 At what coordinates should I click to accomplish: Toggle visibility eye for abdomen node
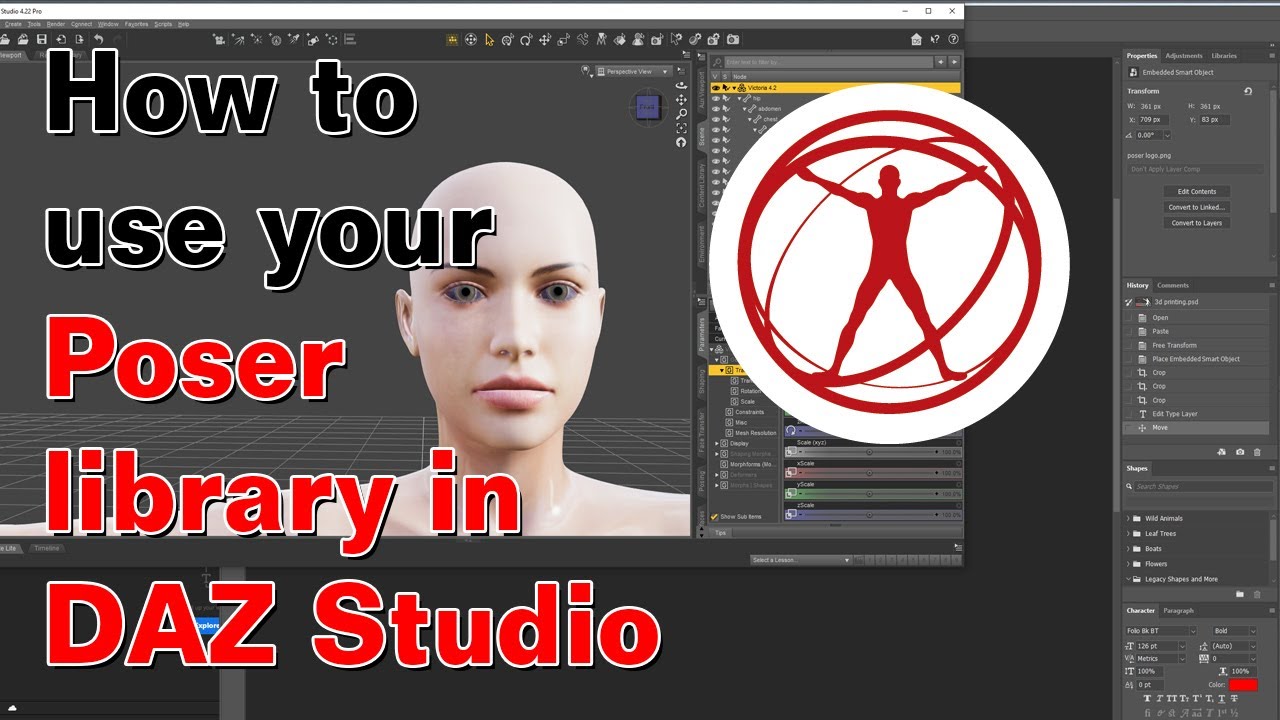pos(716,109)
